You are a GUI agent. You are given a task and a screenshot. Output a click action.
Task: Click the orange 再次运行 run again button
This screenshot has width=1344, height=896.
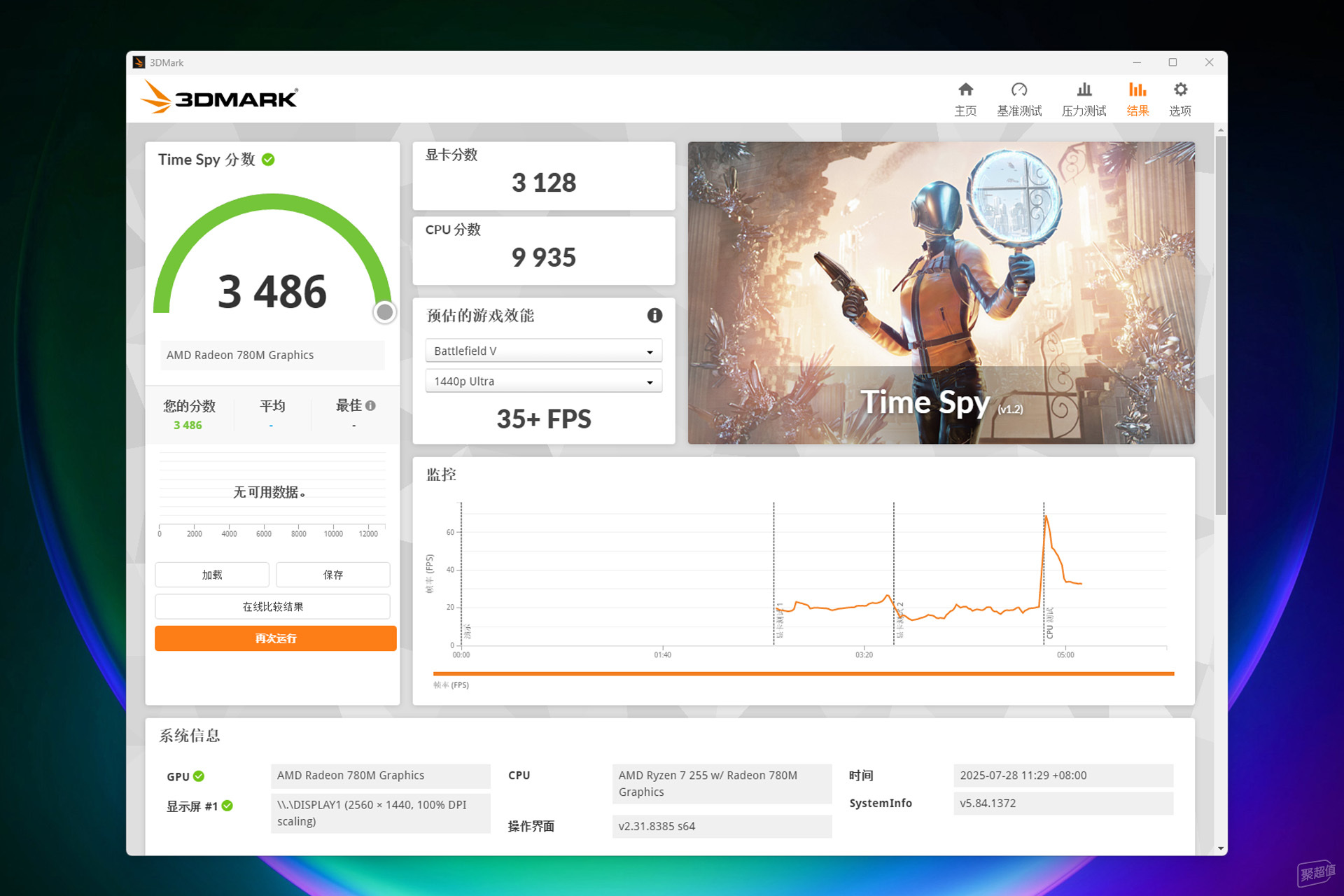tap(276, 638)
